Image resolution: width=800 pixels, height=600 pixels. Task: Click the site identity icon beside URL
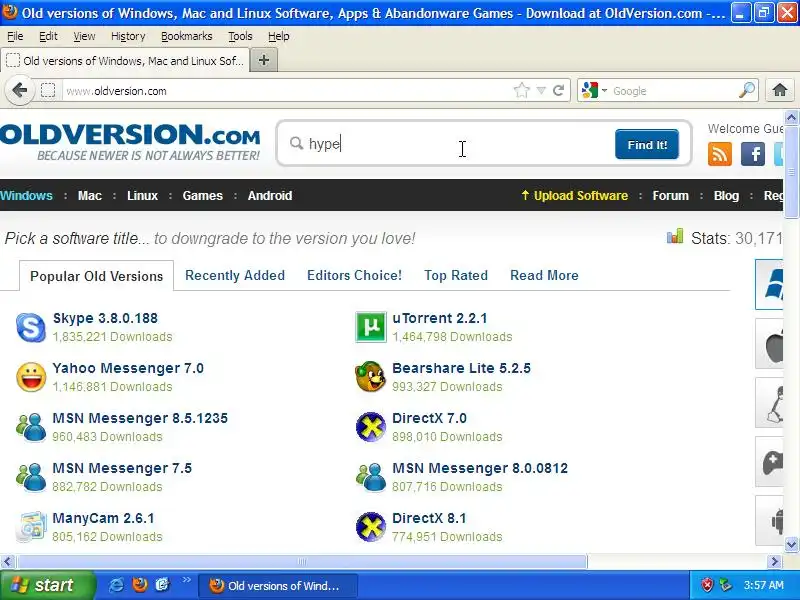click(x=48, y=91)
